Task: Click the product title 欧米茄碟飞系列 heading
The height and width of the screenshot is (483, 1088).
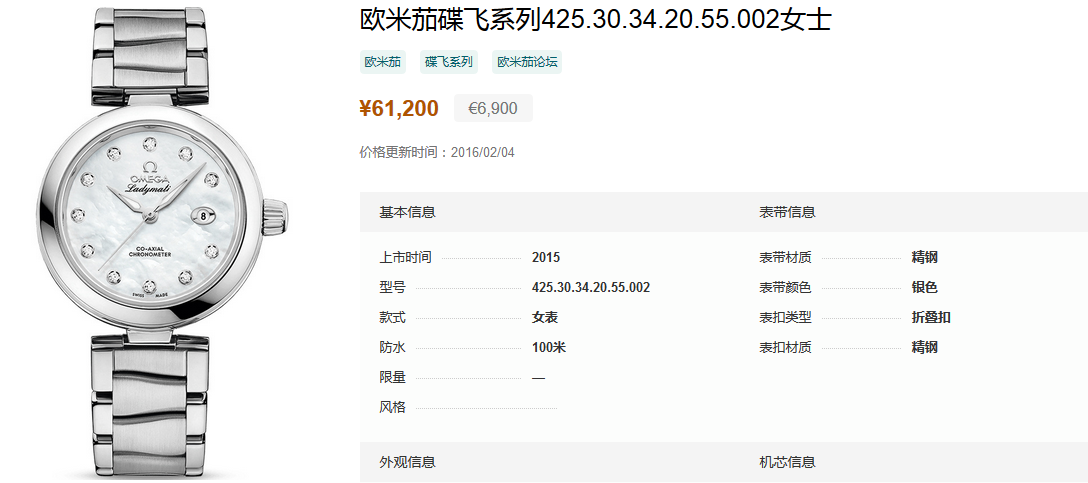Action: pyautogui.click(x=595, y=19)
